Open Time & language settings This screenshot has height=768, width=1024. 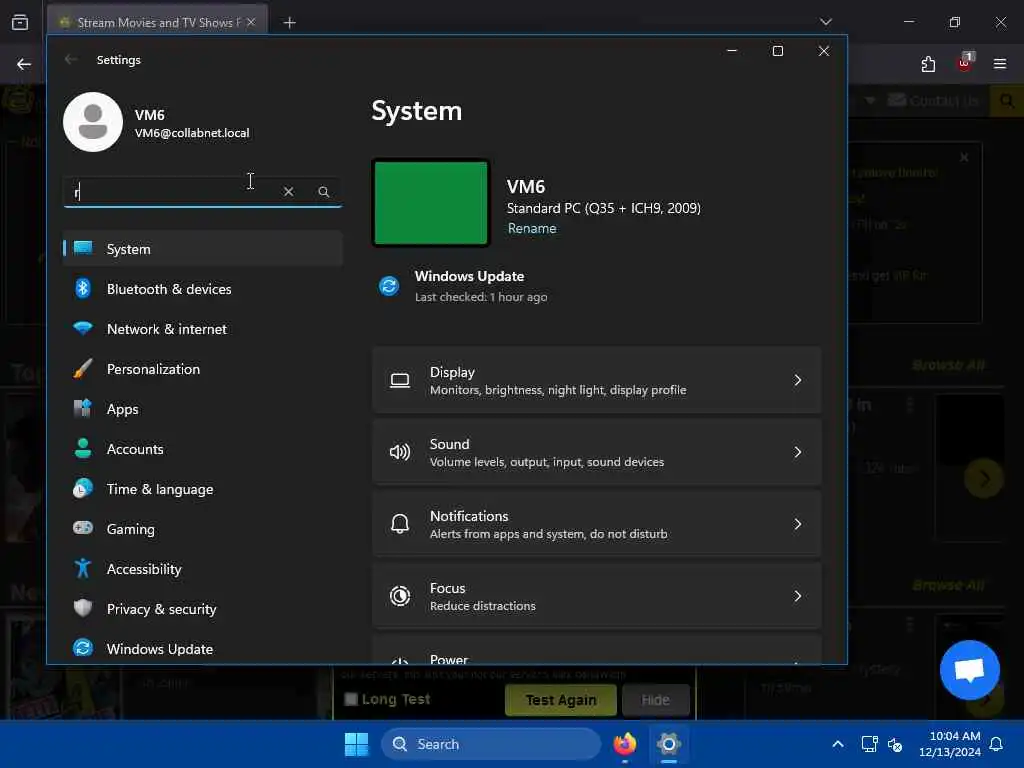(202, 489)
